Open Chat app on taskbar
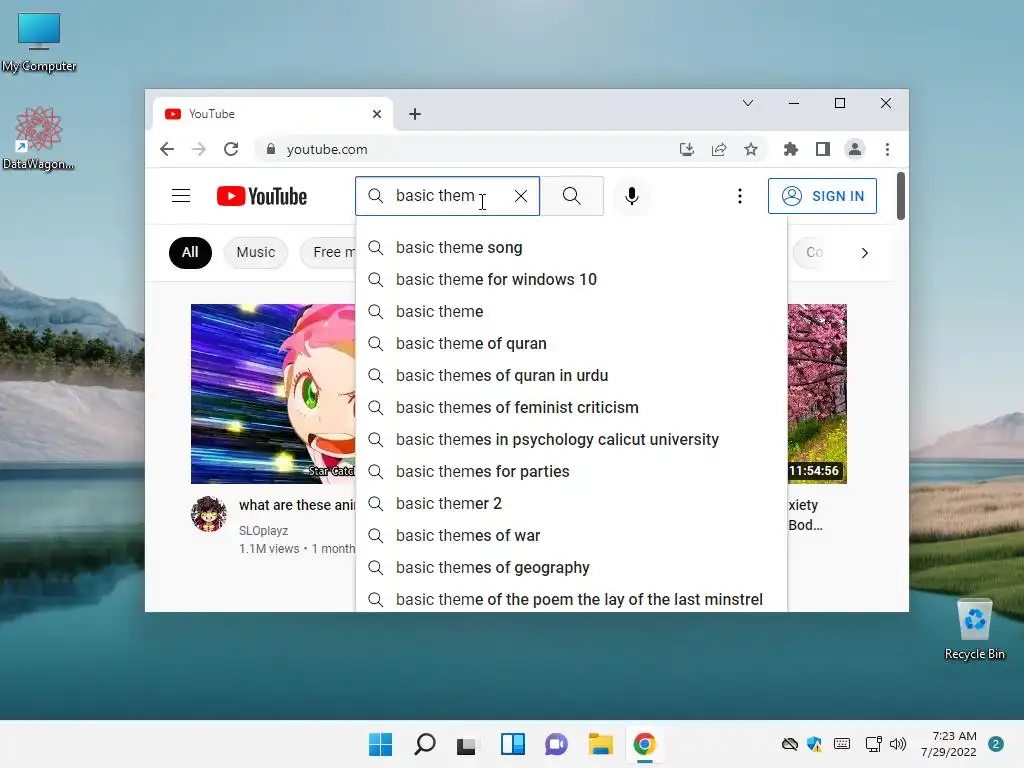 (x=556, y=744)
